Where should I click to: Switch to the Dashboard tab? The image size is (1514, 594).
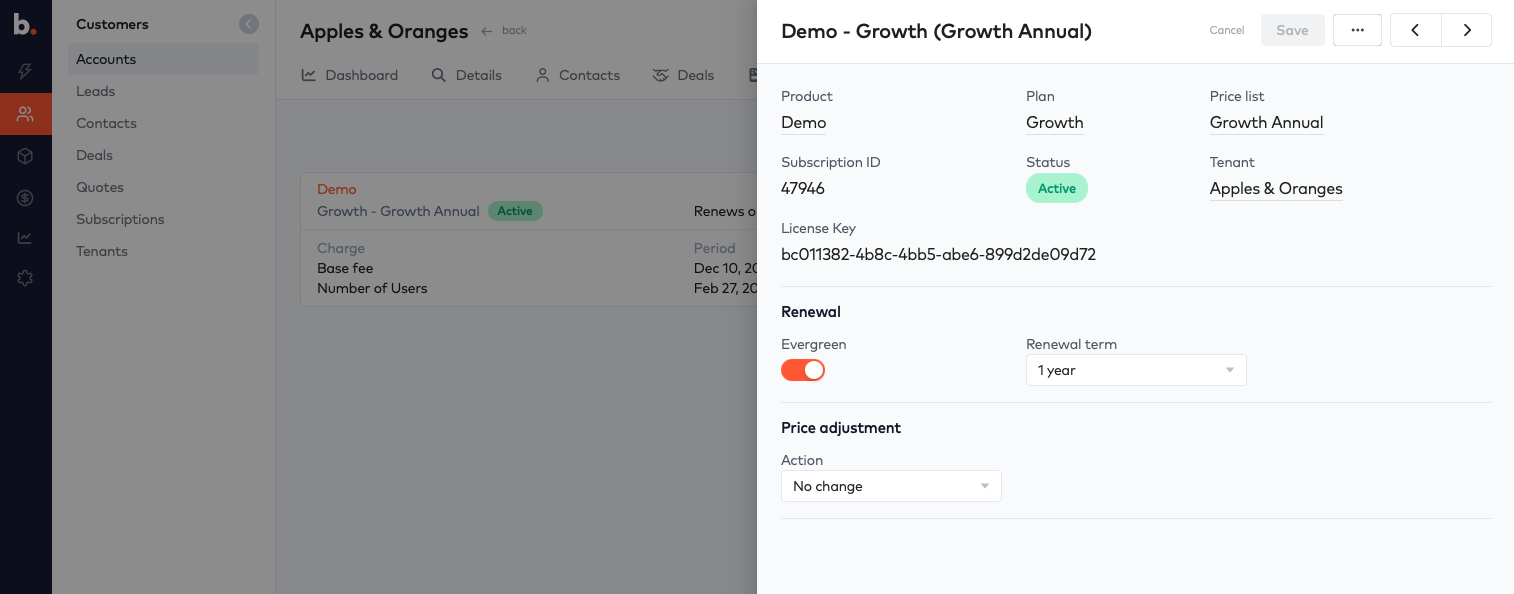tap(350, 75)
